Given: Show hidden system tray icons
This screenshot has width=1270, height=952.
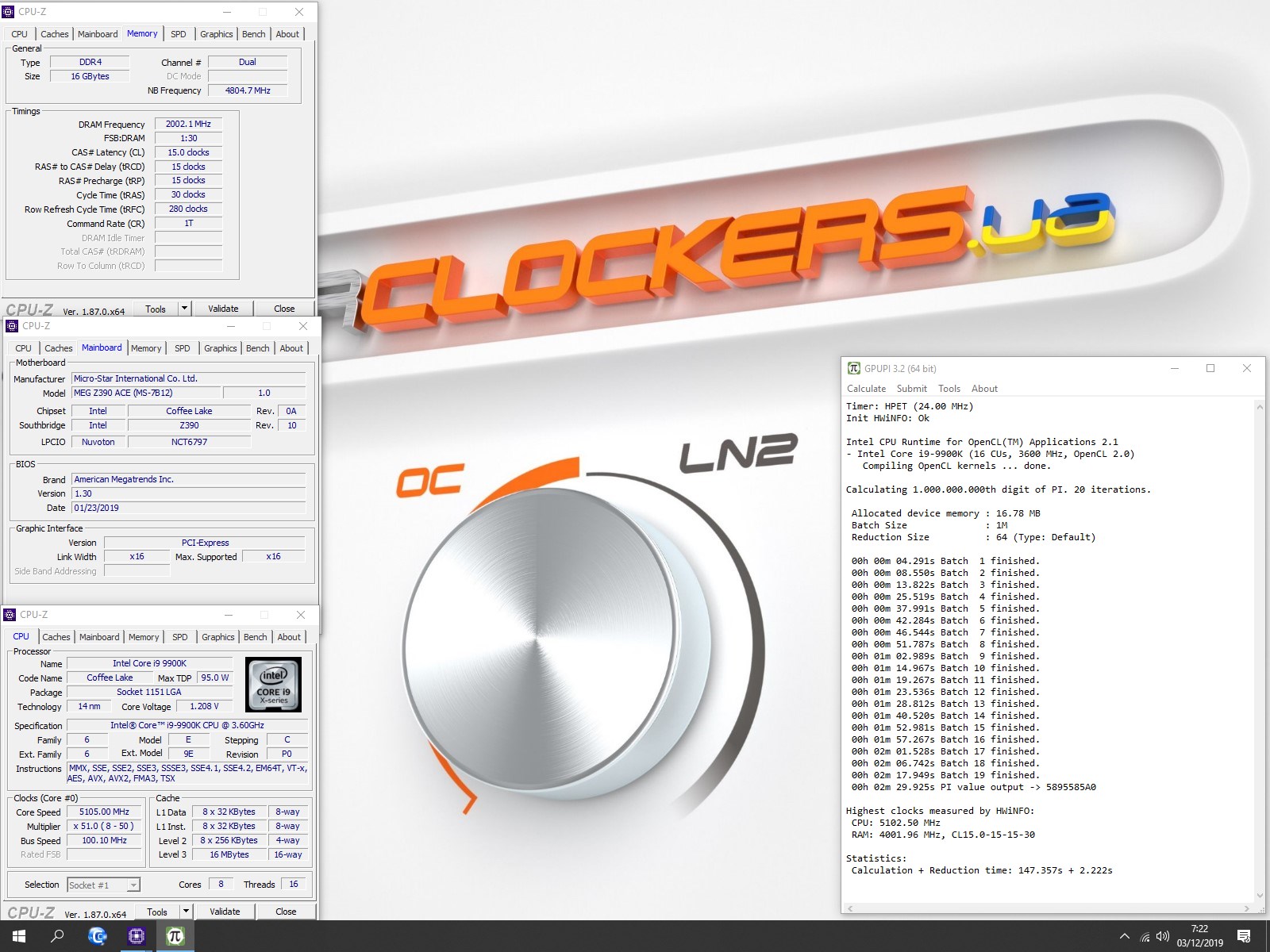Looking at the screenshot, I should [1124, 937].
